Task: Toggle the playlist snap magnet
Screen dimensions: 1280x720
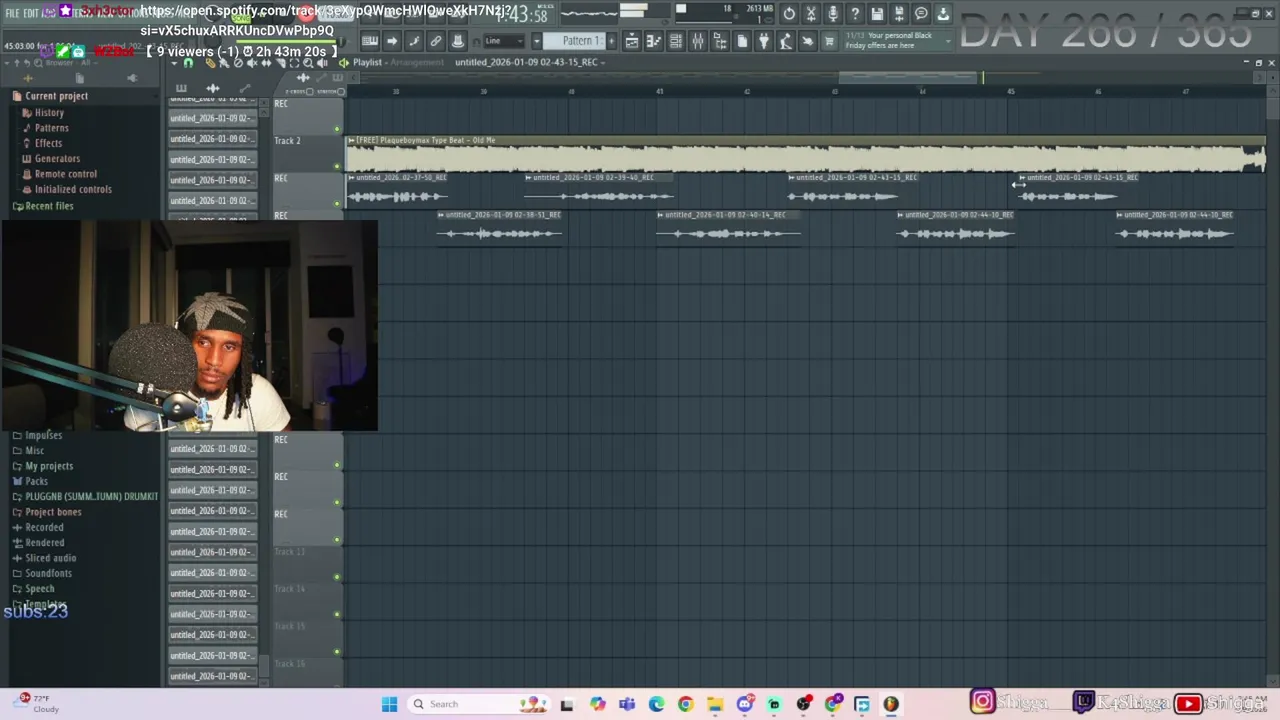Action: [x=188, y=63]
